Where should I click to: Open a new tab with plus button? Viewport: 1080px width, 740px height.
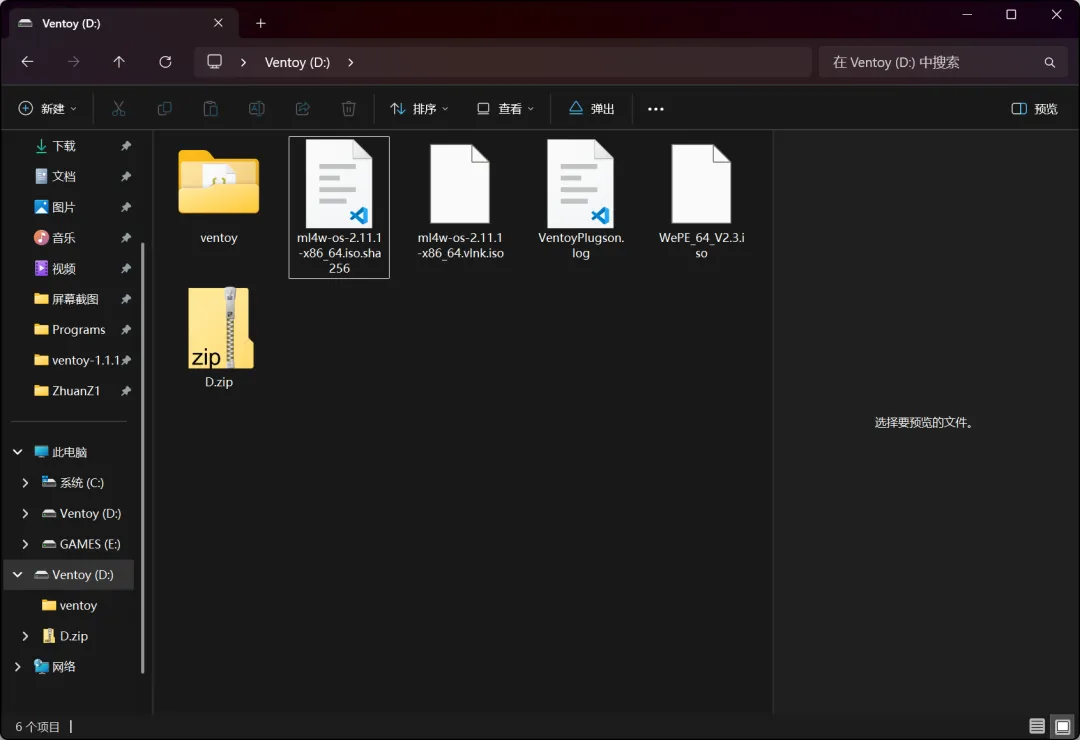click(260, 23)
